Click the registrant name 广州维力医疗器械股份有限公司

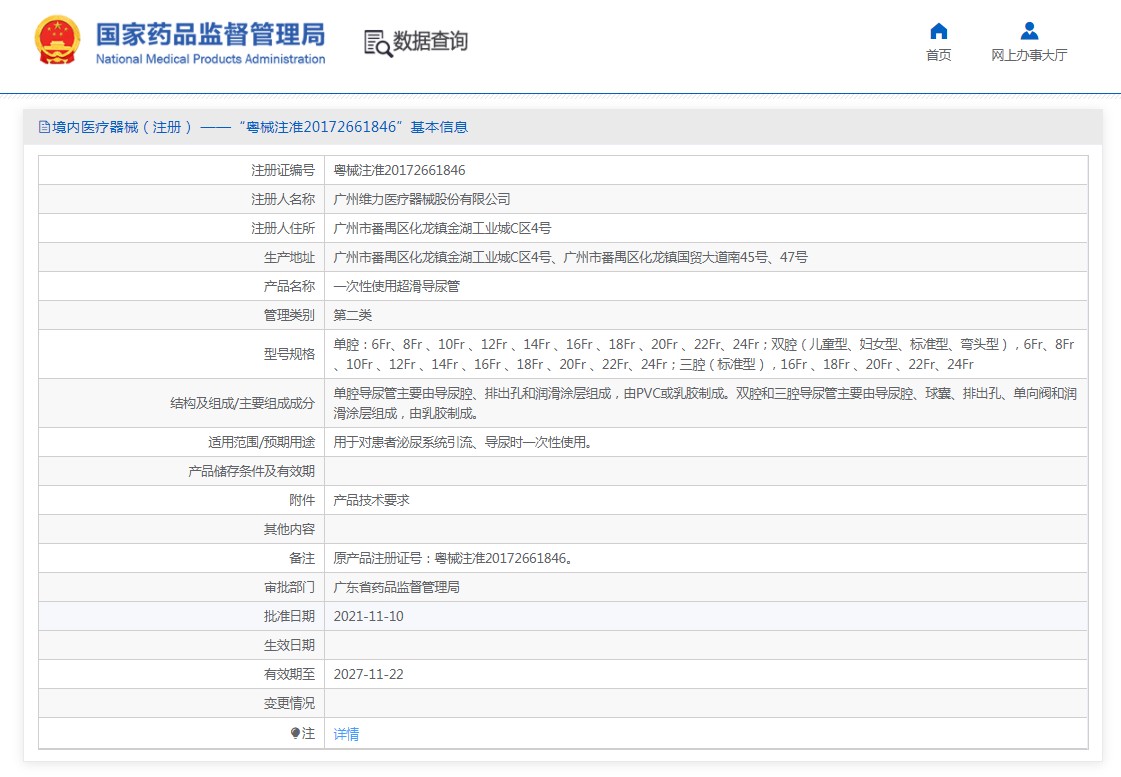click(x=421, y=200)
